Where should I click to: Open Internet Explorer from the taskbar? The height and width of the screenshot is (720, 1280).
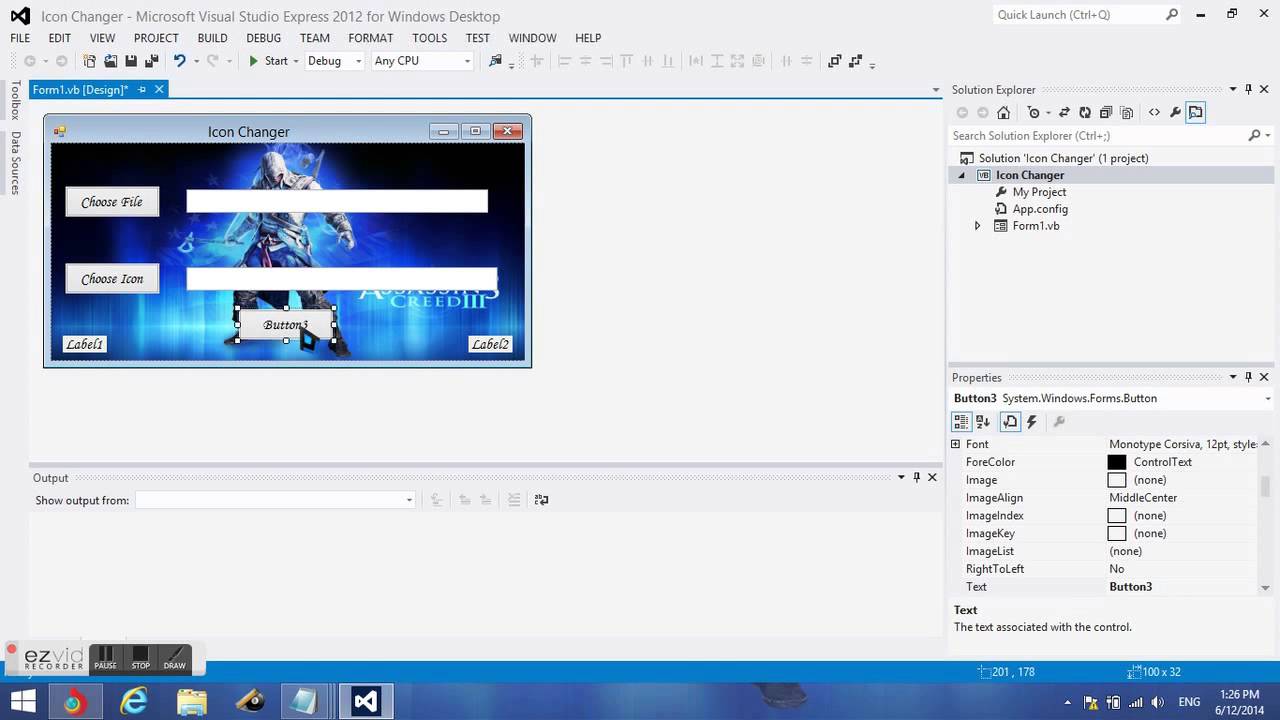click(x=132, y=702)
